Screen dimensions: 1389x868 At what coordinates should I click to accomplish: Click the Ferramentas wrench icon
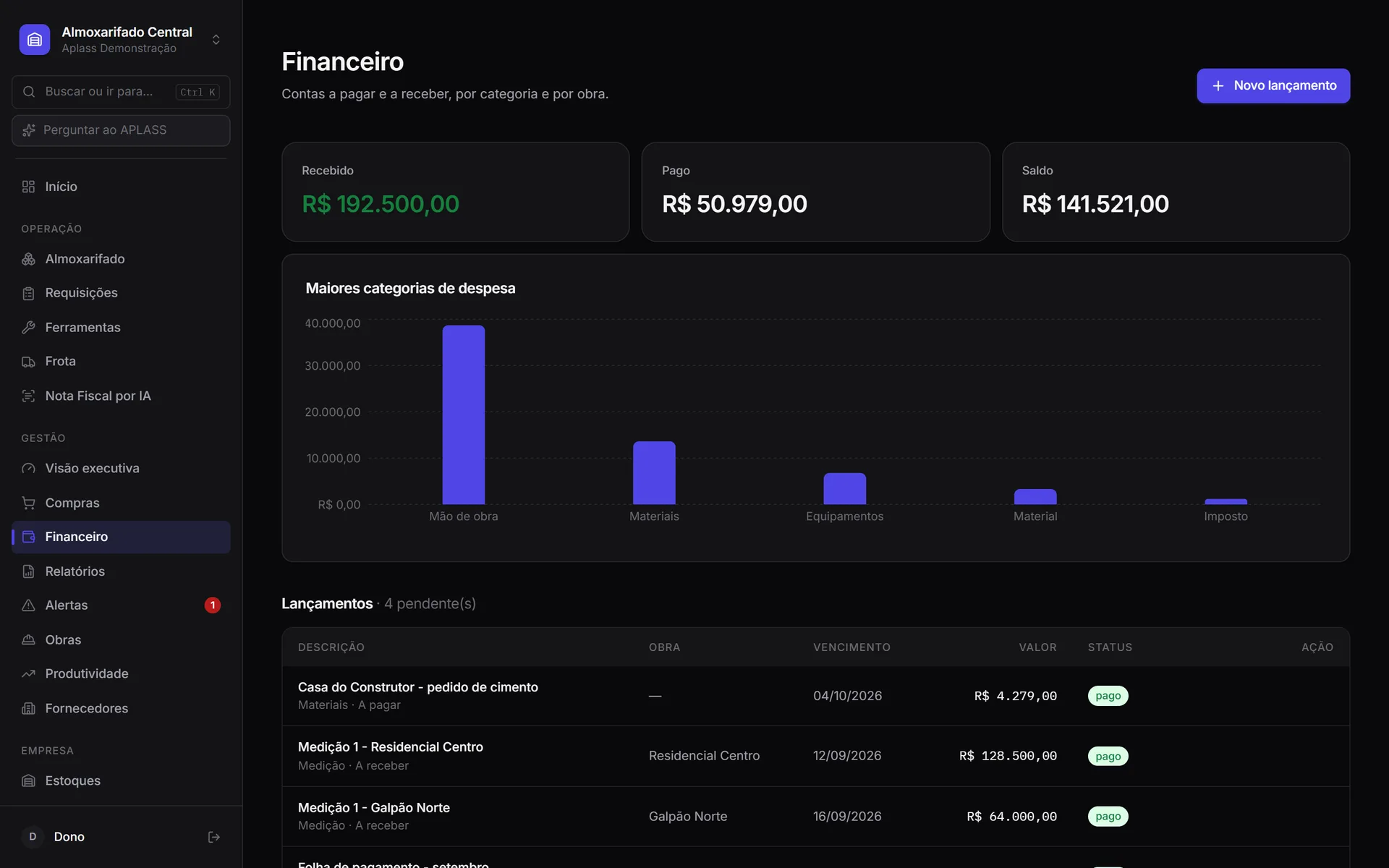28,327
